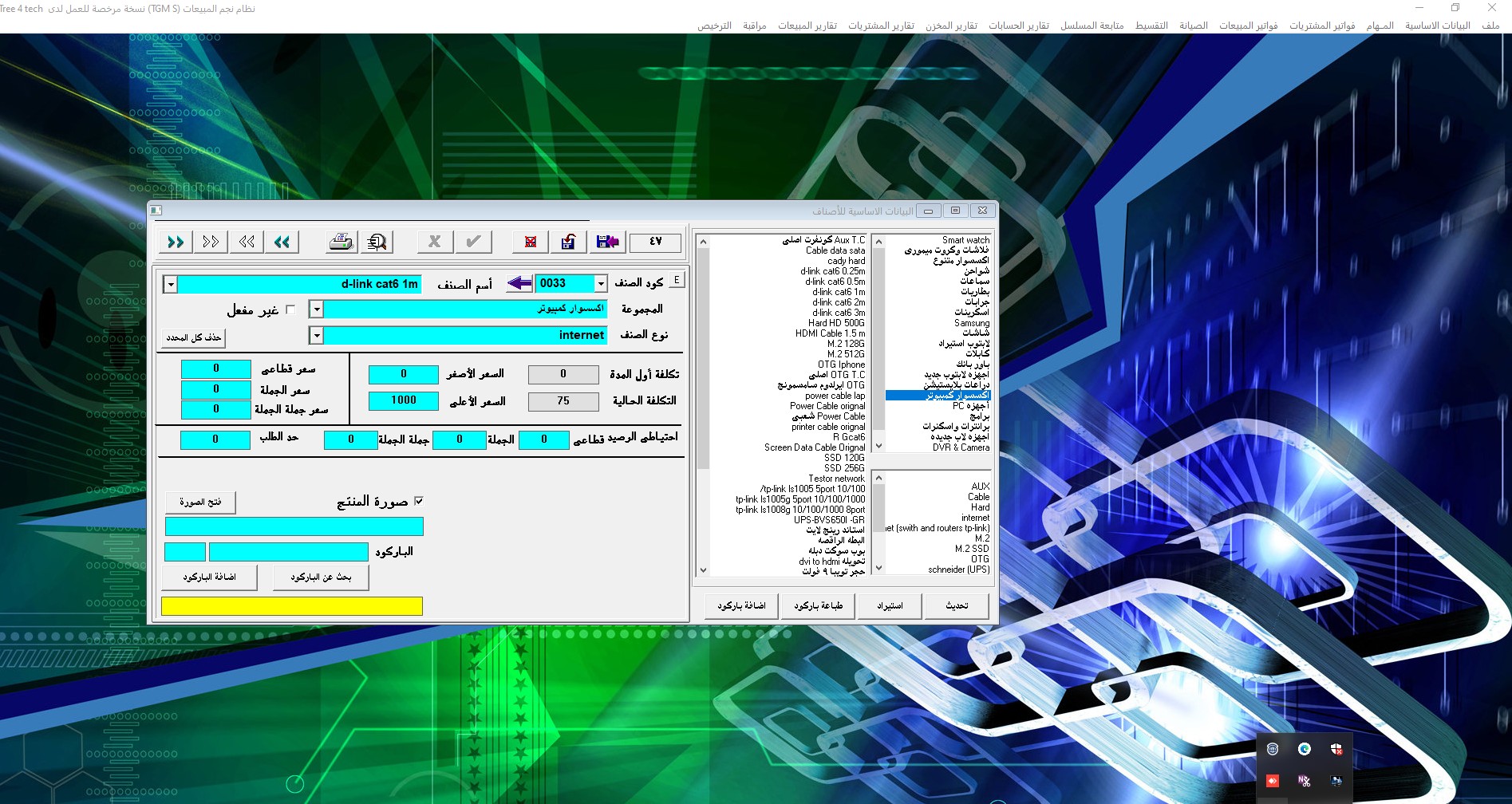Click the item types list scroll-down arrow
This screenshot has width=1512, height=804.
878,568
